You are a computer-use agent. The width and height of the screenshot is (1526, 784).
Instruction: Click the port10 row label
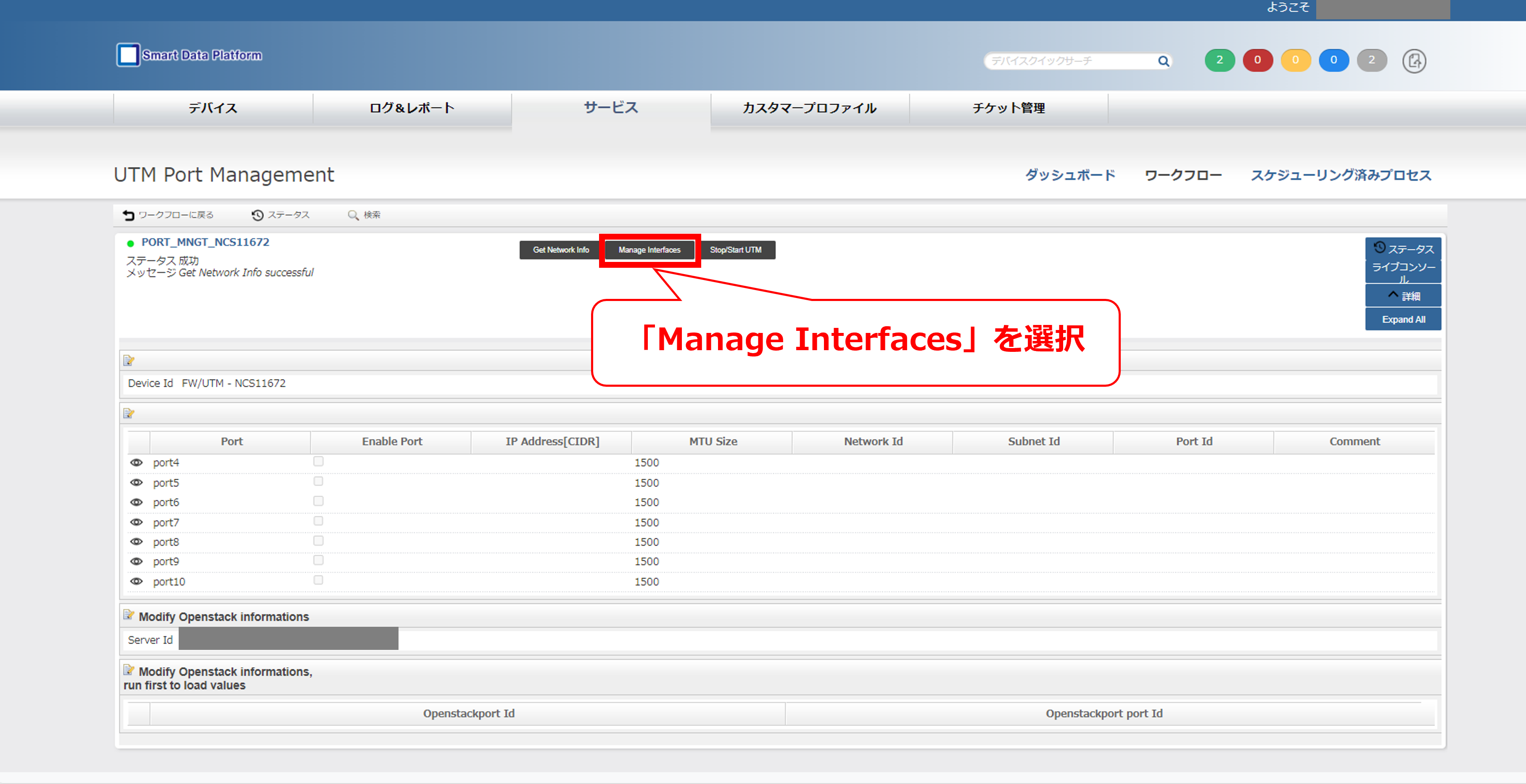pos(169,582)
